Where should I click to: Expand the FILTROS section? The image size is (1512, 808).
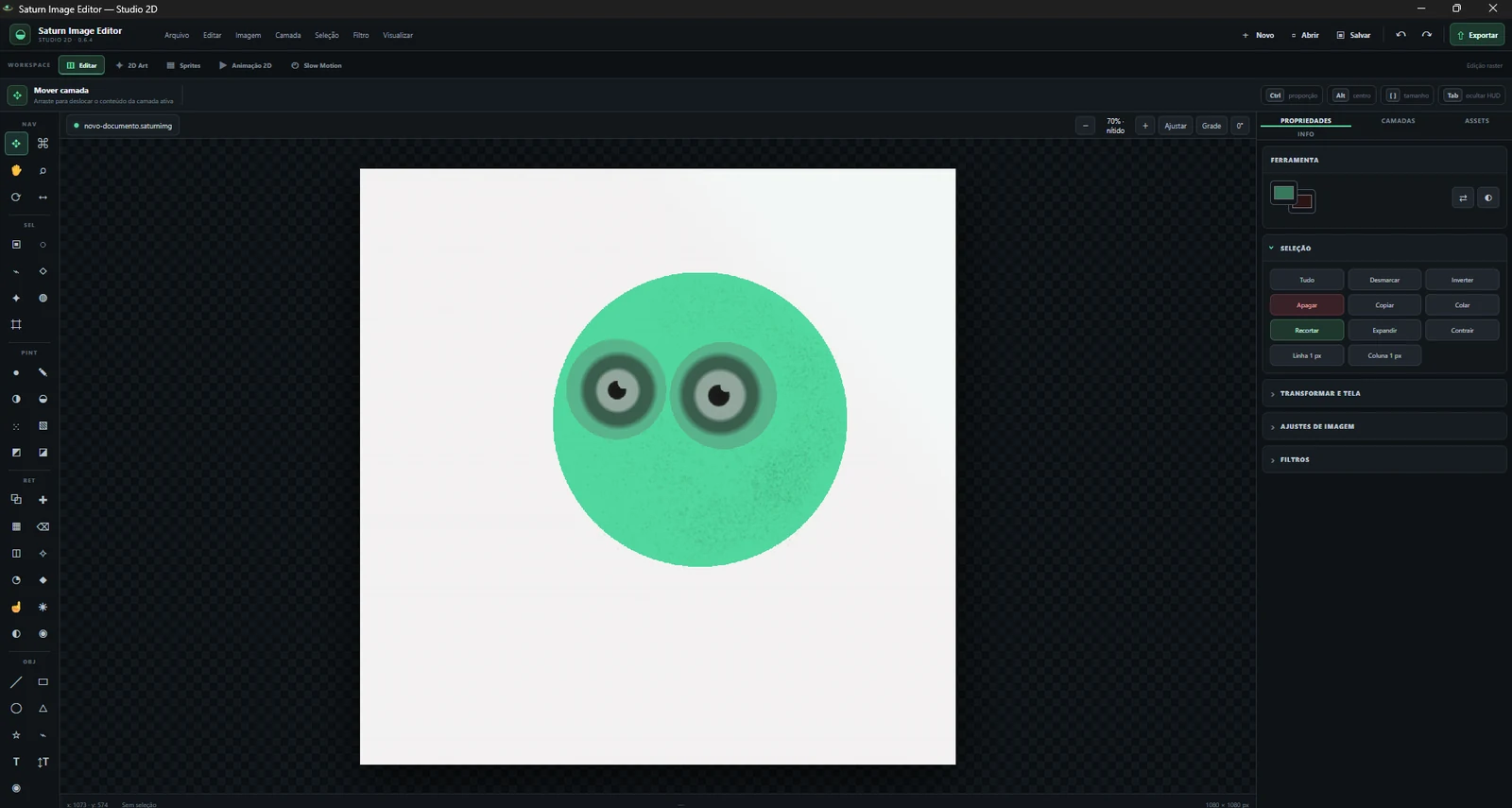1383,459
